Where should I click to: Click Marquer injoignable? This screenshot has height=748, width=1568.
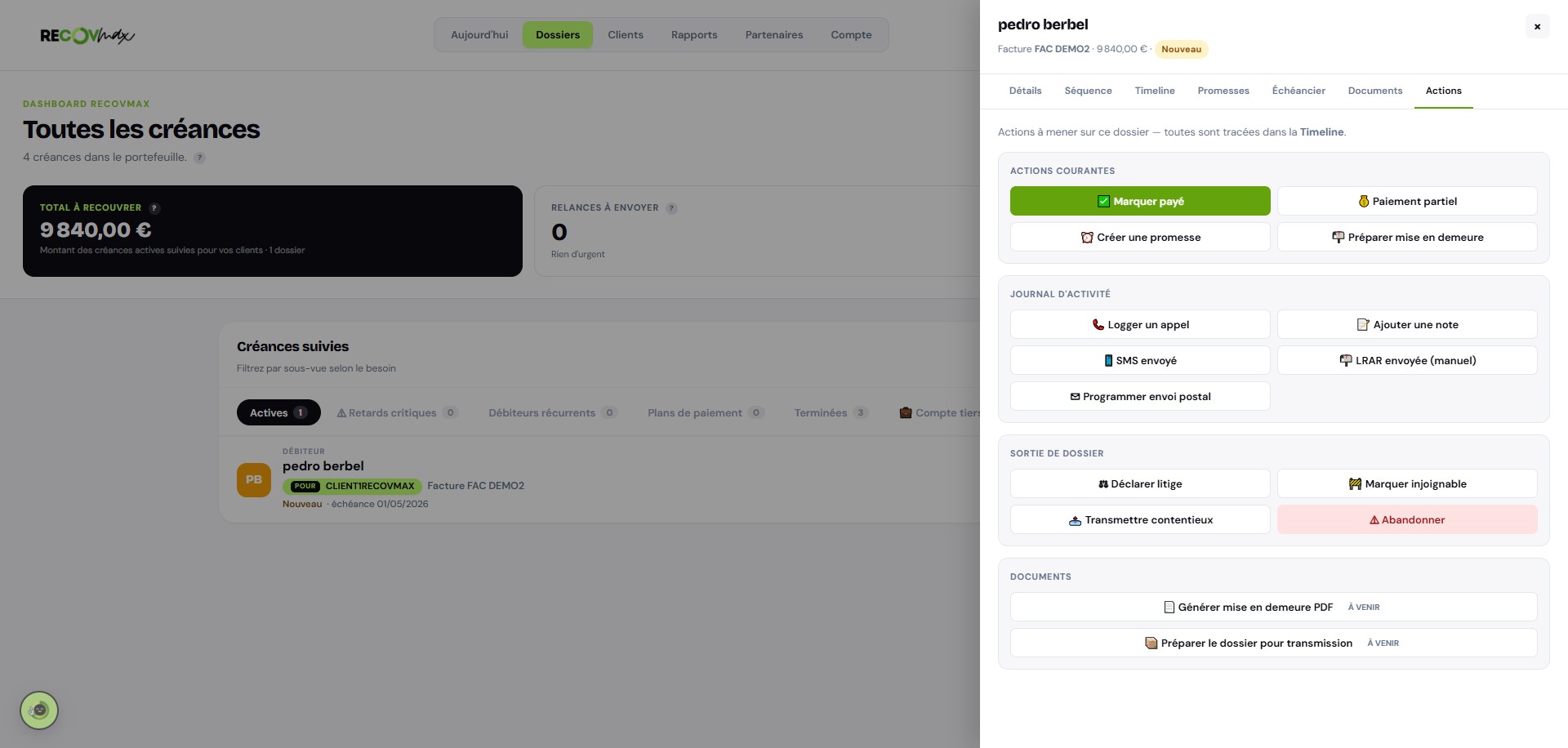coord(1407,484)
